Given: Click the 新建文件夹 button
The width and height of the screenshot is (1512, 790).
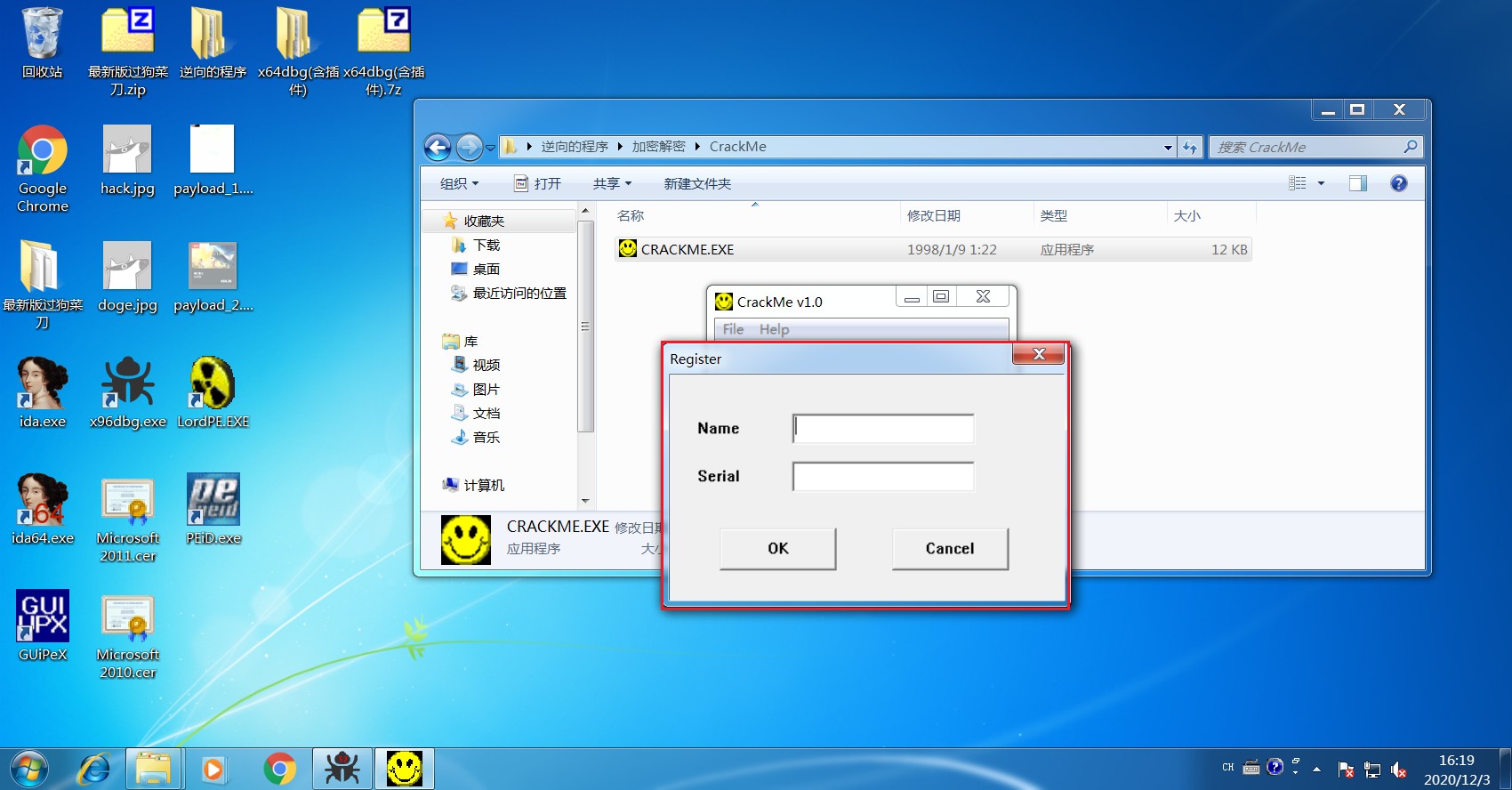Looking at the screenshot, I should pos(697,183).
